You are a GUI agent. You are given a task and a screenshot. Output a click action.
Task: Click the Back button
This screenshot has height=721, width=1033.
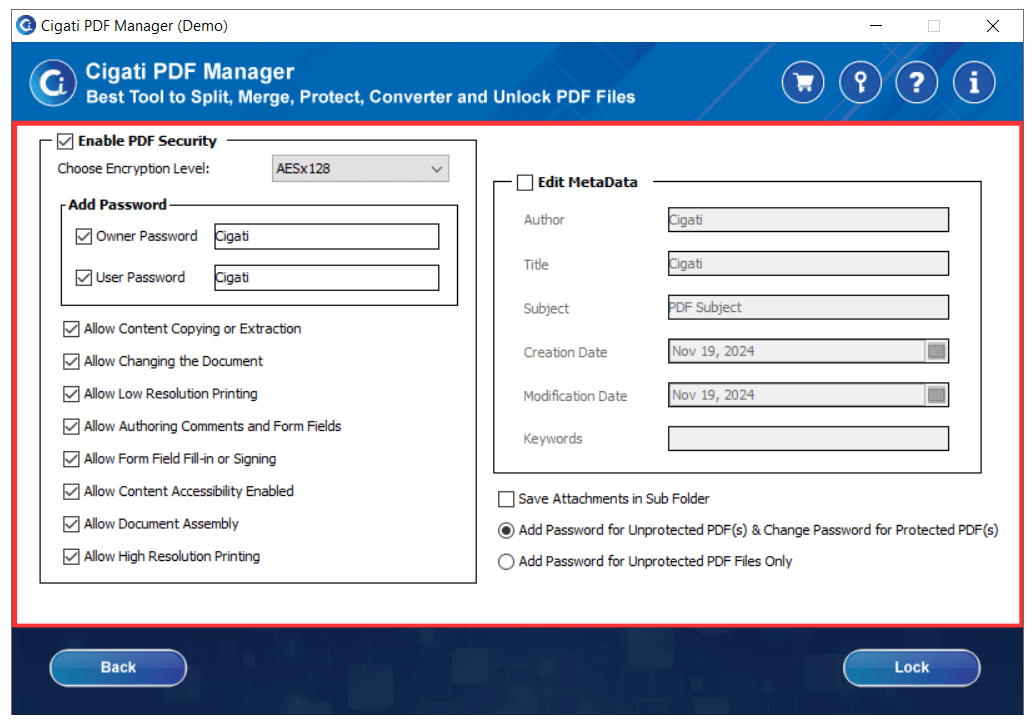pos(119,668)
